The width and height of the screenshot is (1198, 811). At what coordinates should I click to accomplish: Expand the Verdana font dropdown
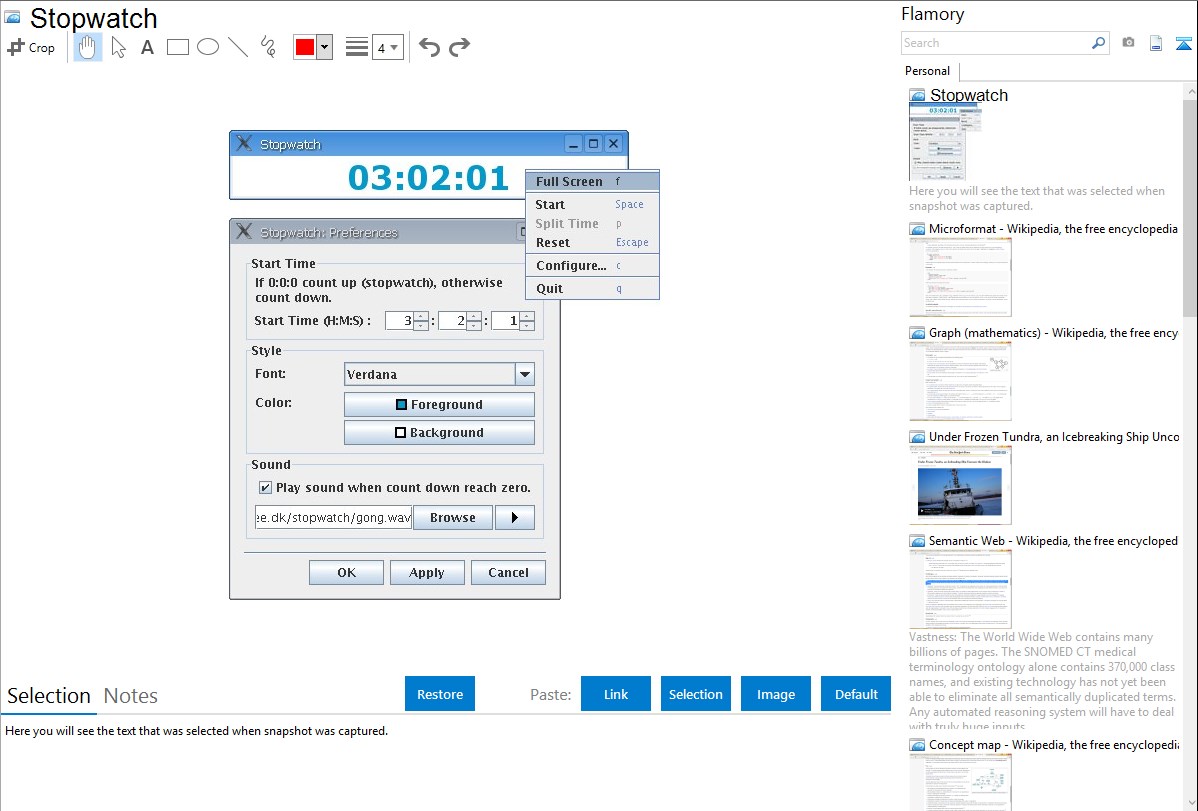point(525,375)
